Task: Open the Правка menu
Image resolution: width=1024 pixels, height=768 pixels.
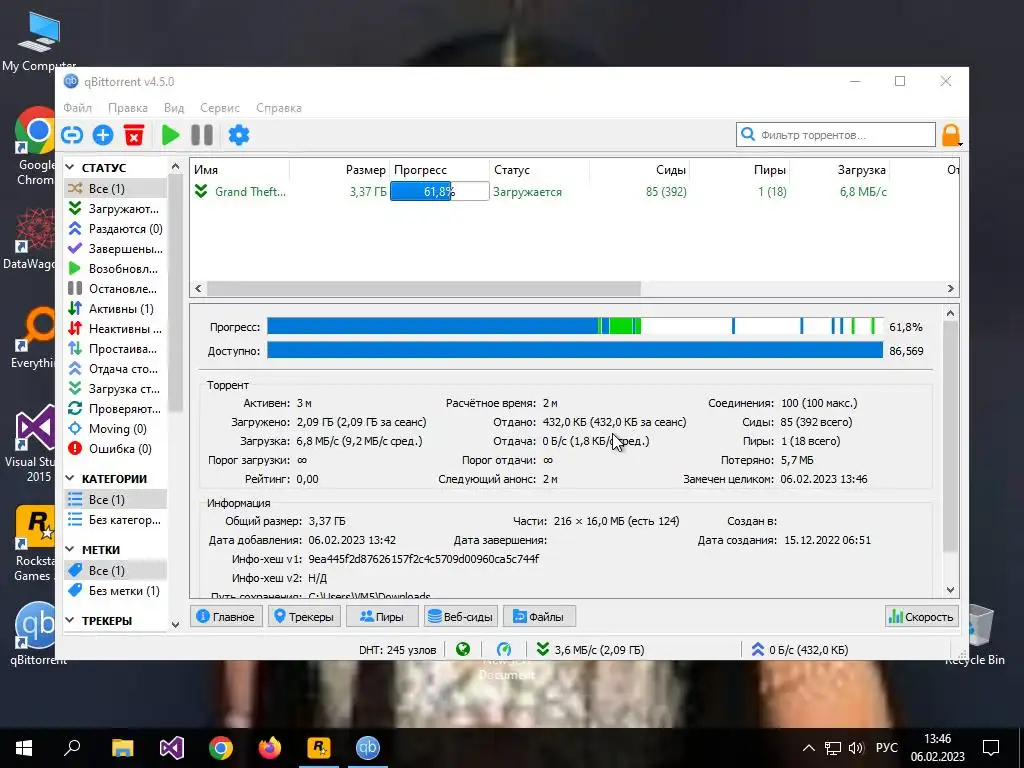Action: pyautogui.click(x=127, y=108)
